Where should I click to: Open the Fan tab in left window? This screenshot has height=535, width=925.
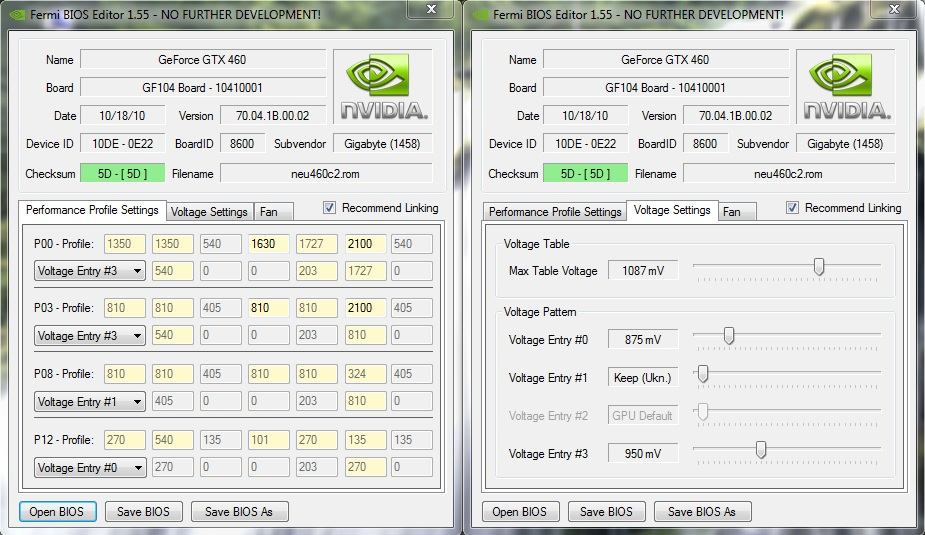tap(273, 212)
